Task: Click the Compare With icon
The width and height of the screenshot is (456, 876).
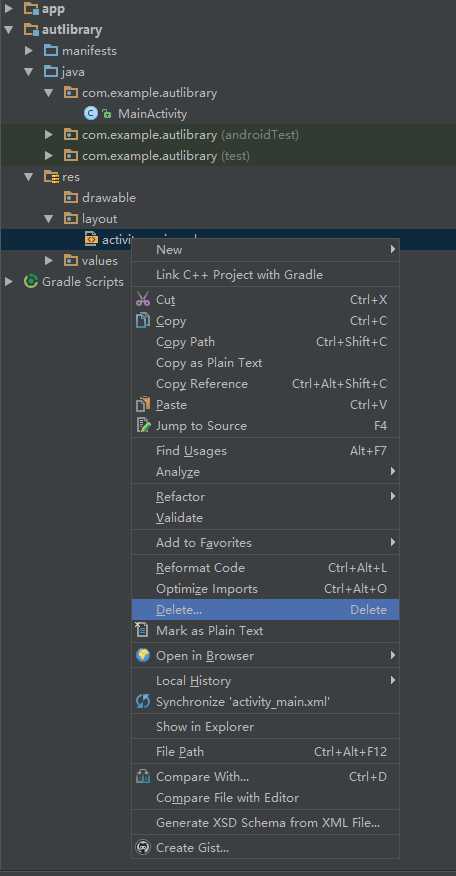Action: (143, 777)
